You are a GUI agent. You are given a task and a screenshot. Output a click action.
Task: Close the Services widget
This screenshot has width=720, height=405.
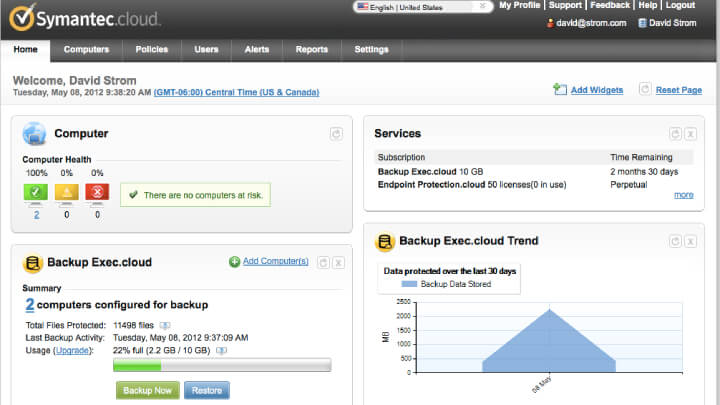[691, 134]
